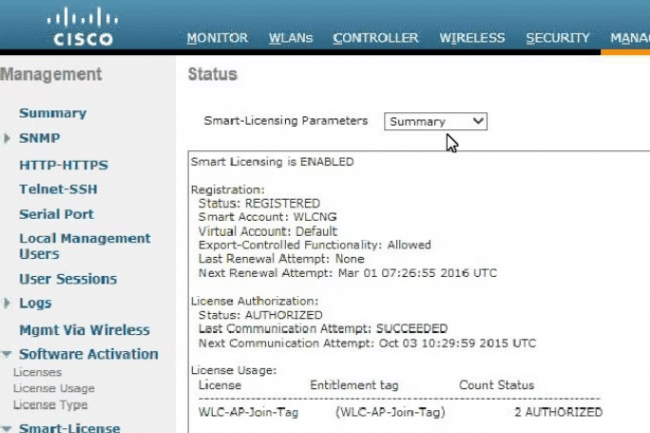
Task: Open the WIRELESS menu
Action: pyautogui.click(x=472, y=38)
